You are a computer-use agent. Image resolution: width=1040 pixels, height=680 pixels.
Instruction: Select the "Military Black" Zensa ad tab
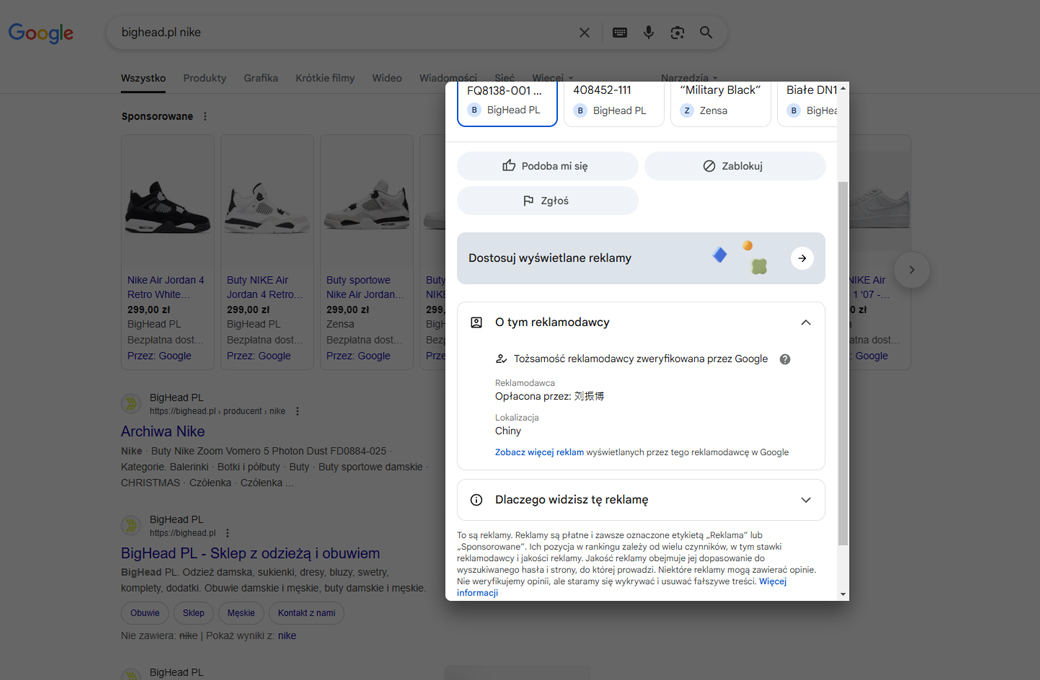(721, 103)
